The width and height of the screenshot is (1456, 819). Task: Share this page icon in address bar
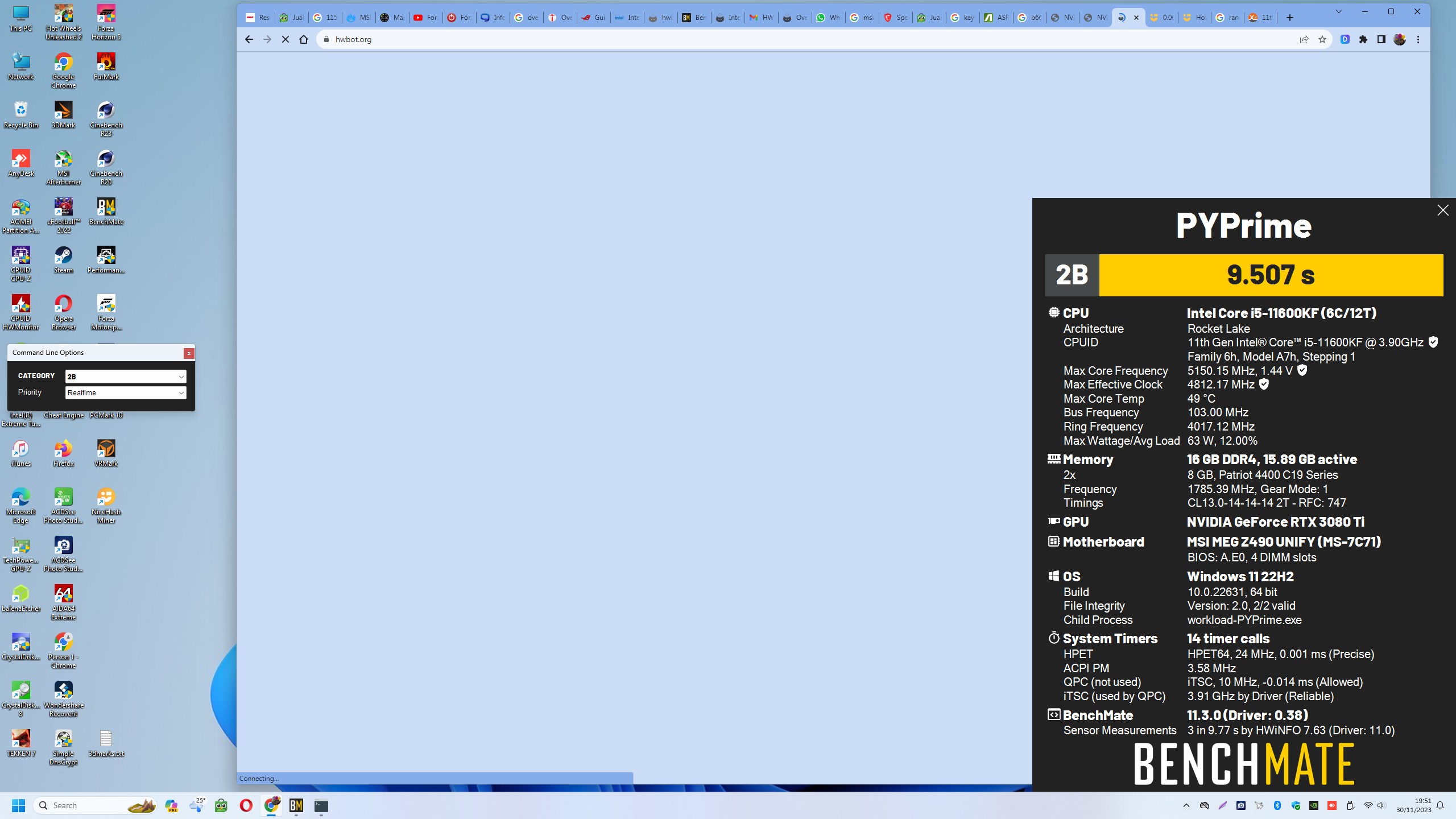click(1304, 39)
